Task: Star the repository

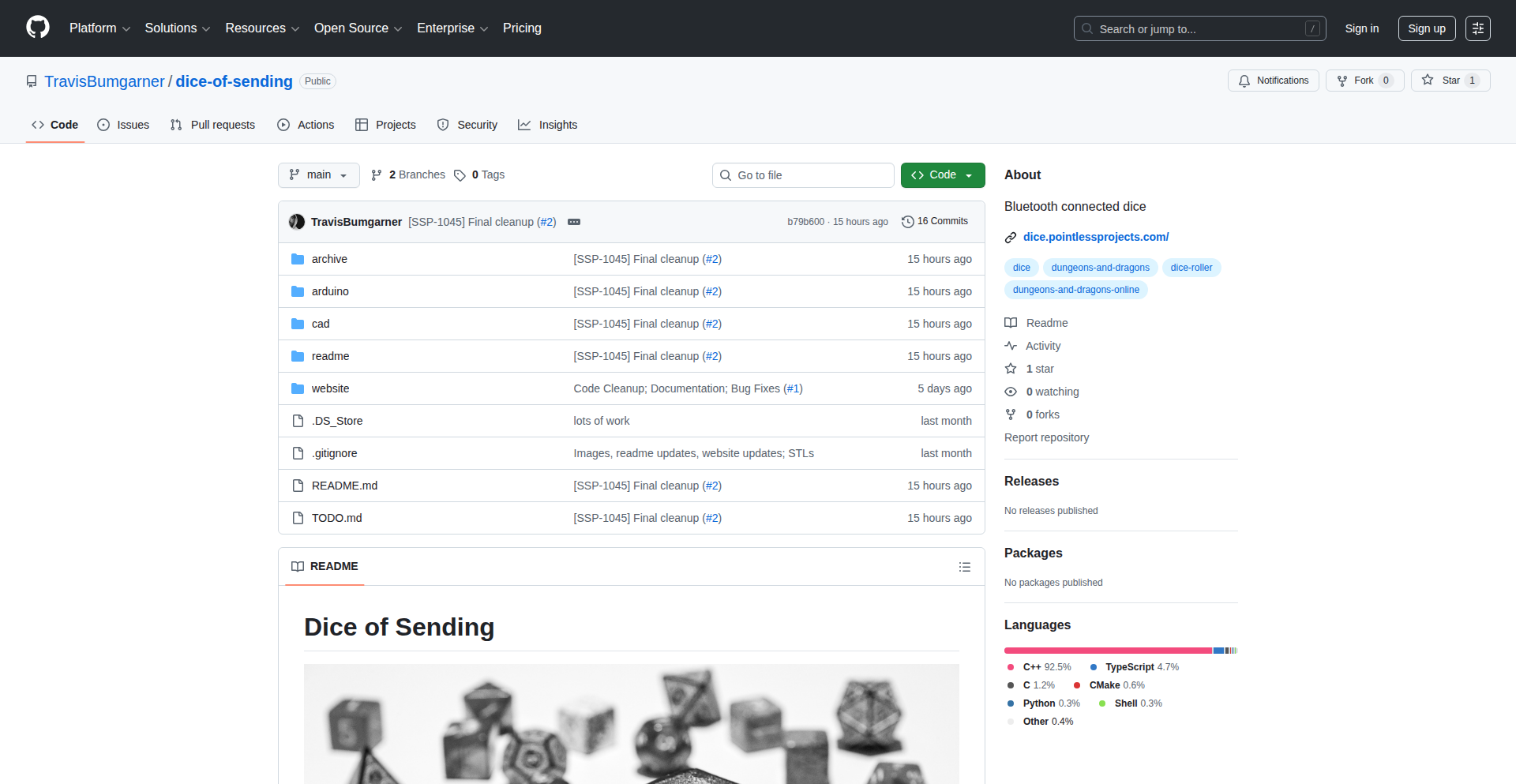Action: point(1450,81)
